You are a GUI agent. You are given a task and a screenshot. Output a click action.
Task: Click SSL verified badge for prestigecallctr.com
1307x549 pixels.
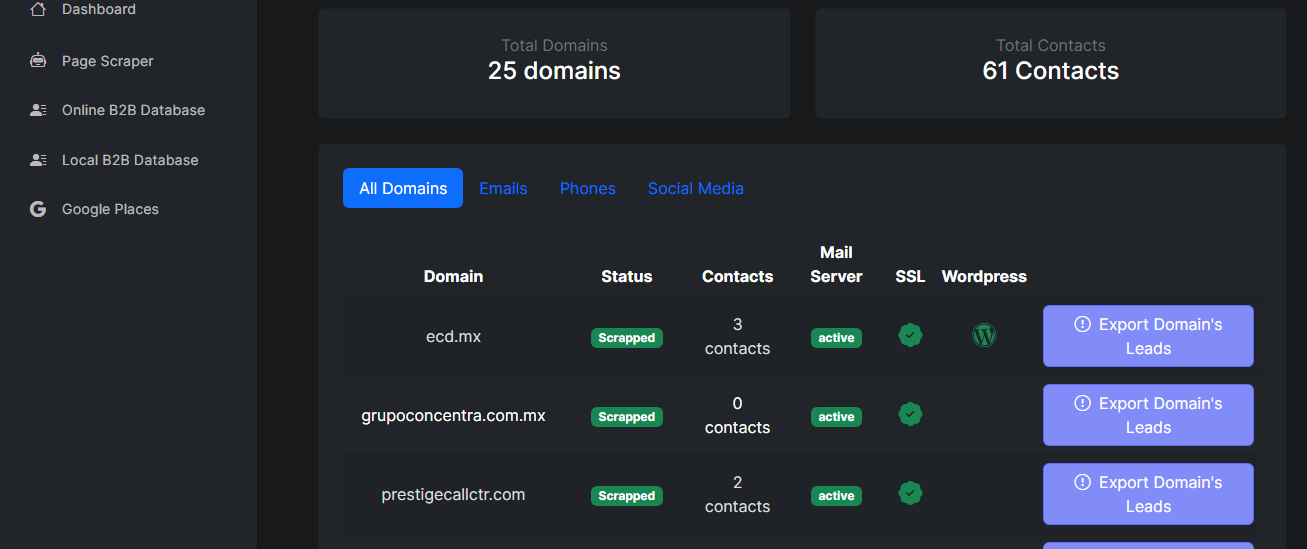coord(910,493)
